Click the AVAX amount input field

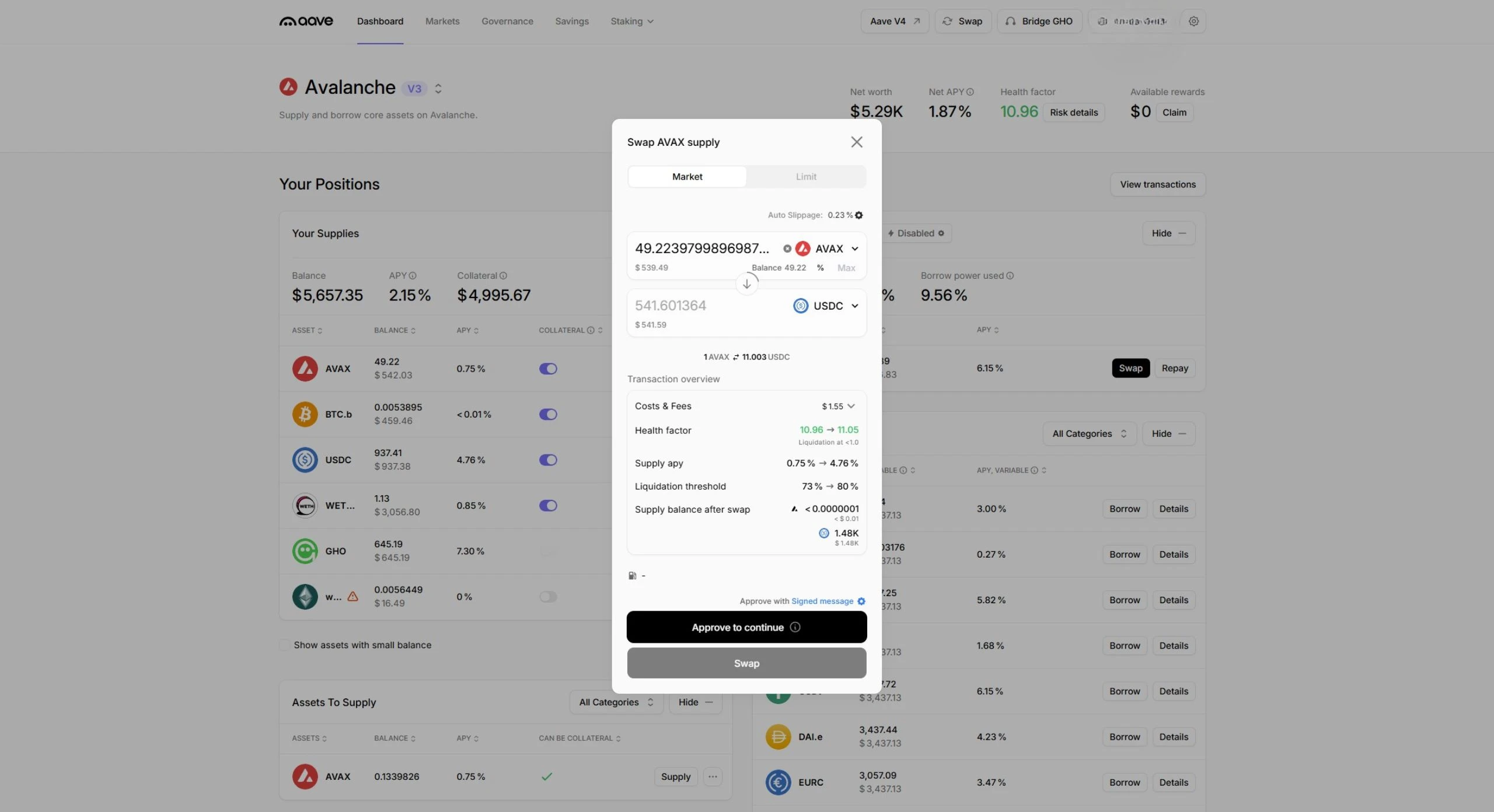coord(702,249)
